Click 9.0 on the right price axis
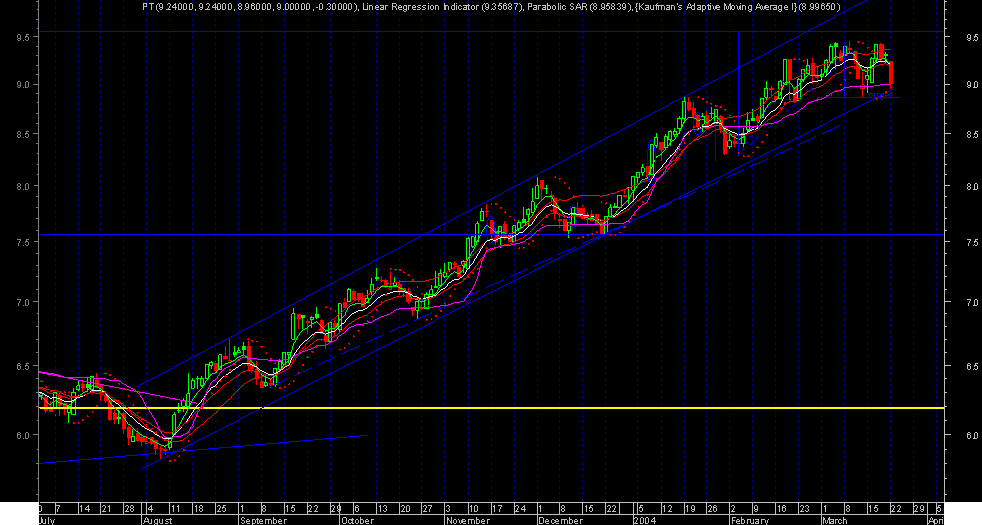Screen dimensions: 982x525 (x=971, y=85)
